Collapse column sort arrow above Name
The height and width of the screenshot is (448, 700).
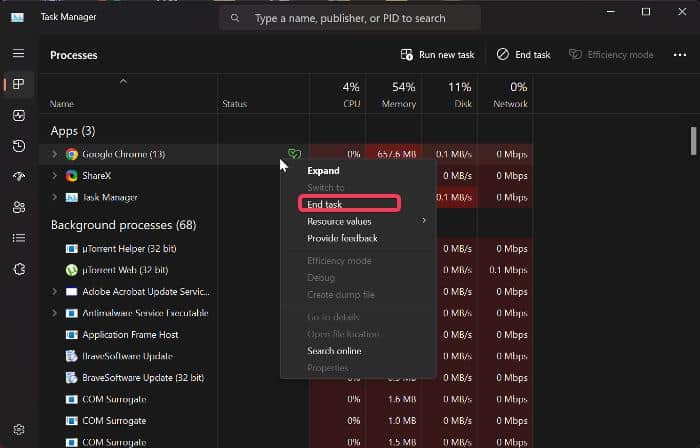[x=123, y=82]
